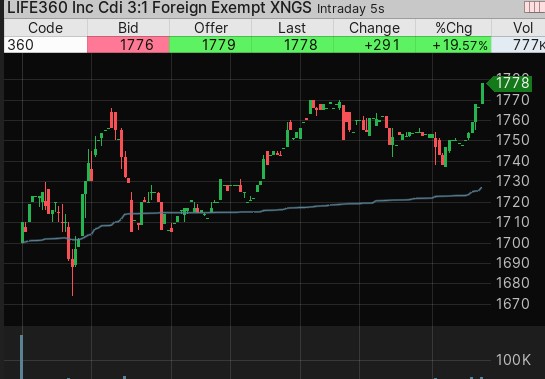The height and width of the screenshot is (379, 545).
Task: Click the latest green candle at chart right
Action: coord(482,93)
